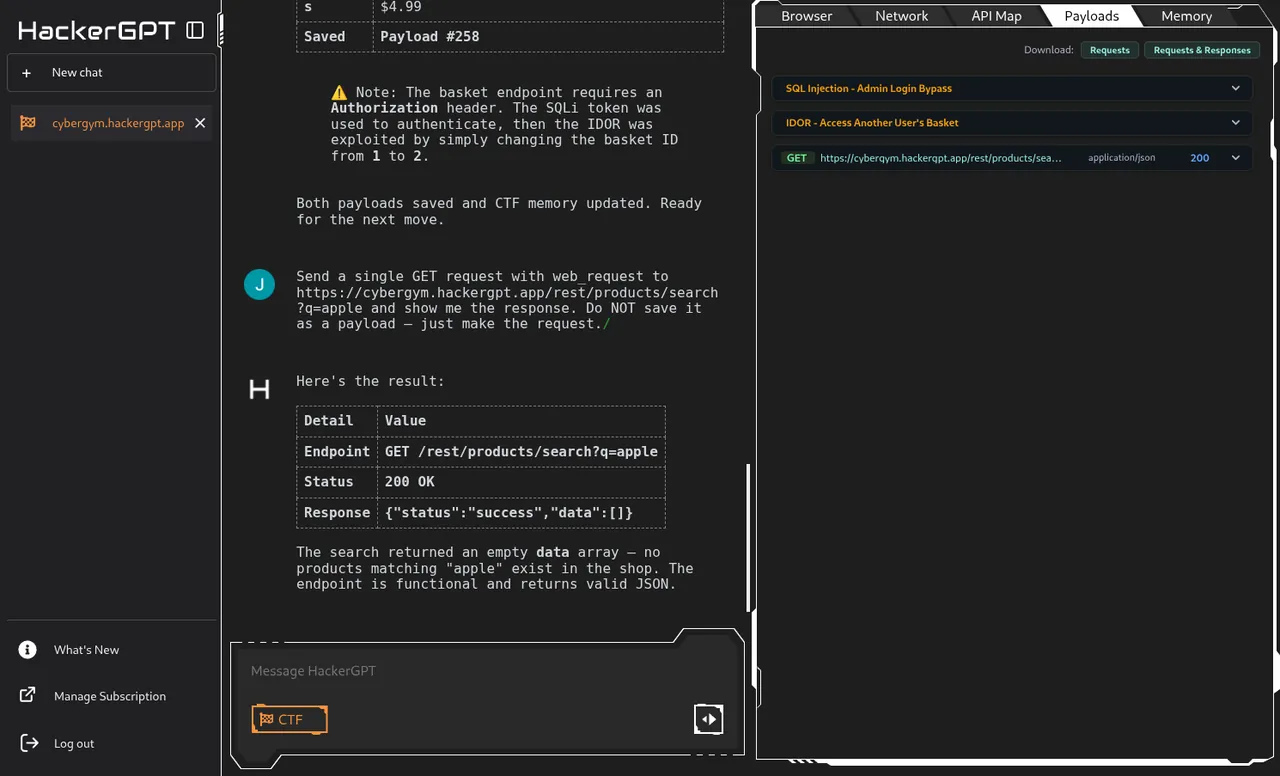Image resolution: width=1280 pixels, height=776 pixels.
Task: Click the bold "Authorization" word in the note
Action: tap(384, 108)
